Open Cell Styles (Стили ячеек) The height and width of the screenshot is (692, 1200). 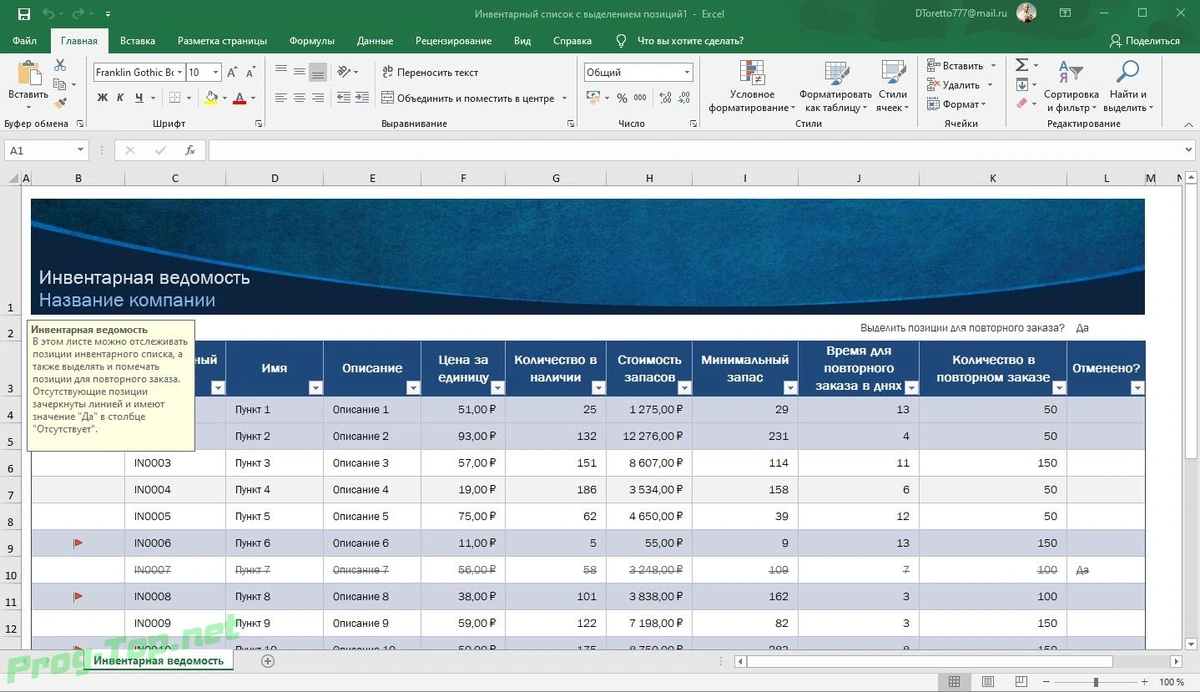click(893, 86)
